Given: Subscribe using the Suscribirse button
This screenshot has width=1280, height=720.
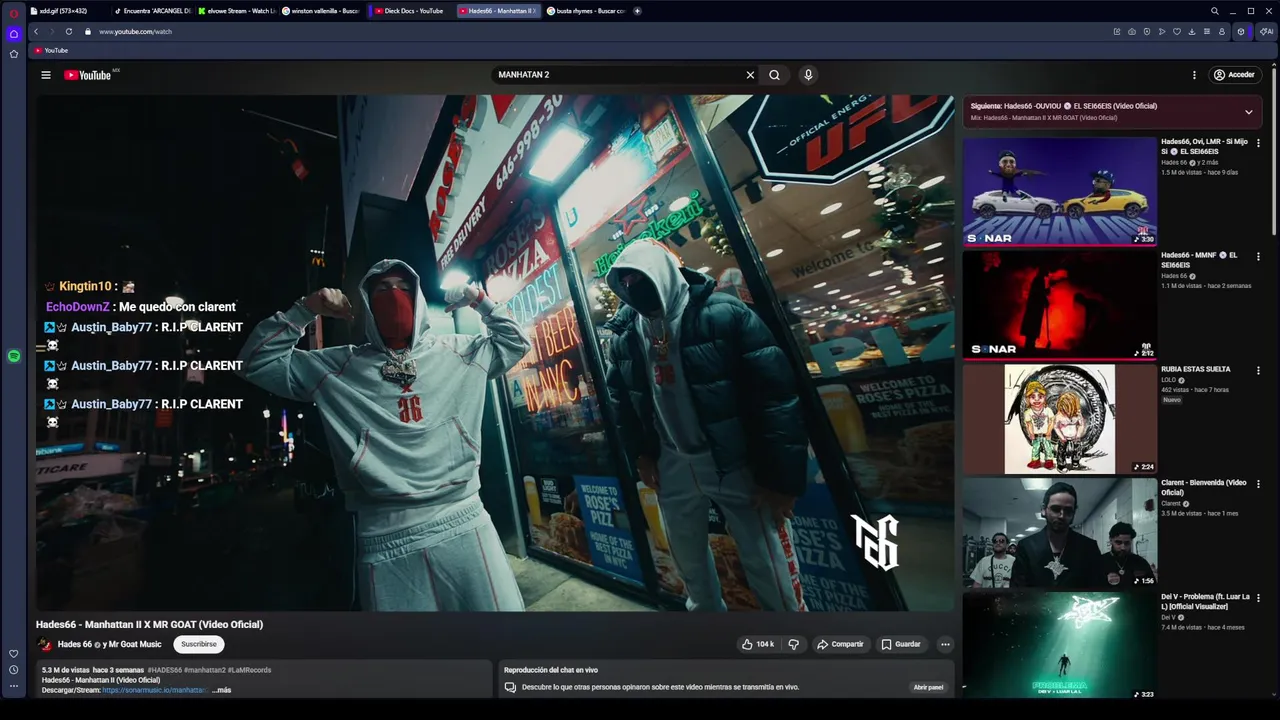Looking at the screenshot, I should tap(198, 644).
